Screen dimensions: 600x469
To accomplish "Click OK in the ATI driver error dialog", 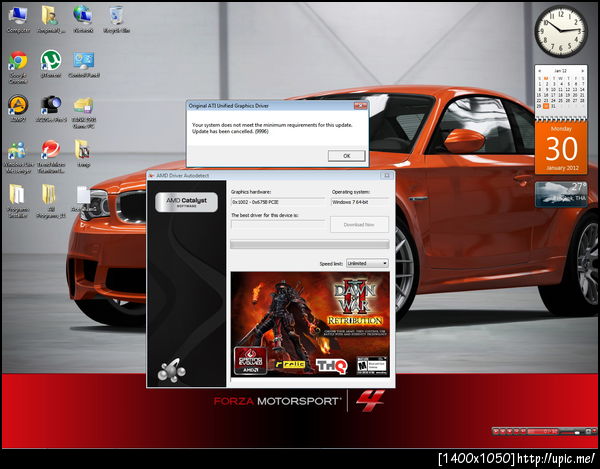I will click(x=346, y=156).
